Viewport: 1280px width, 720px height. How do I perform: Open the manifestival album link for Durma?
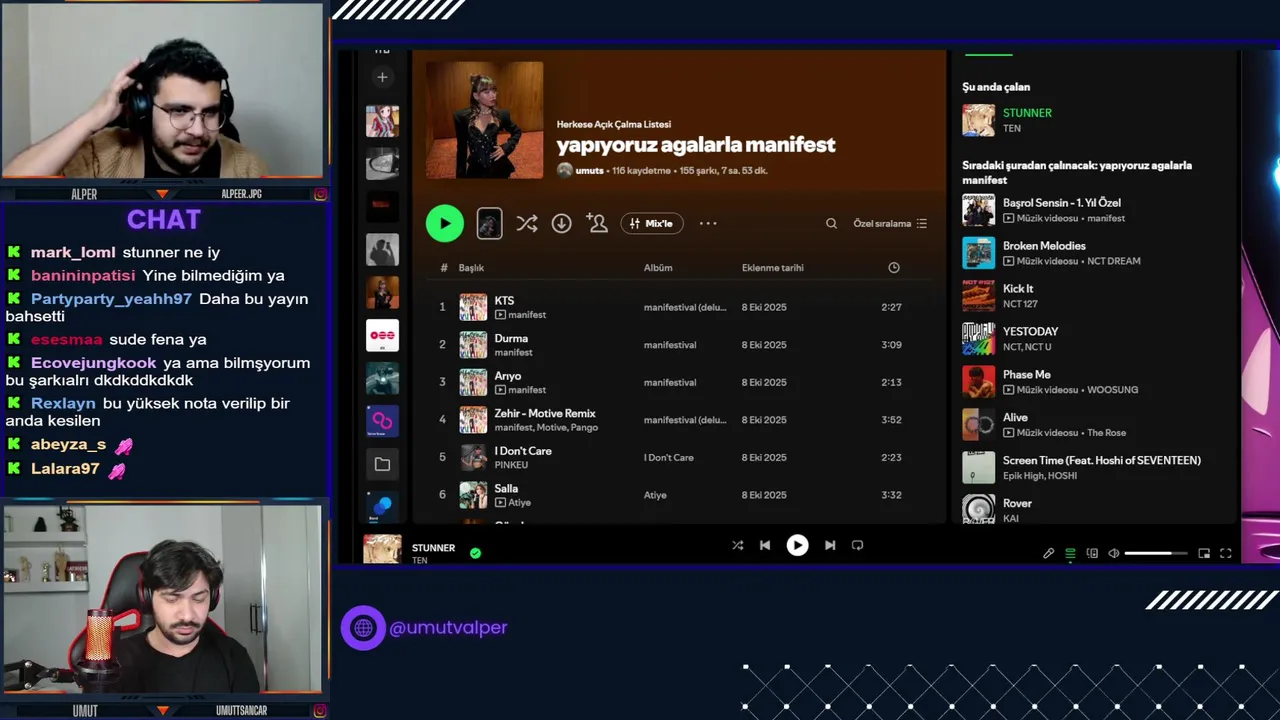pyautogui.click(x=670, y=345)
